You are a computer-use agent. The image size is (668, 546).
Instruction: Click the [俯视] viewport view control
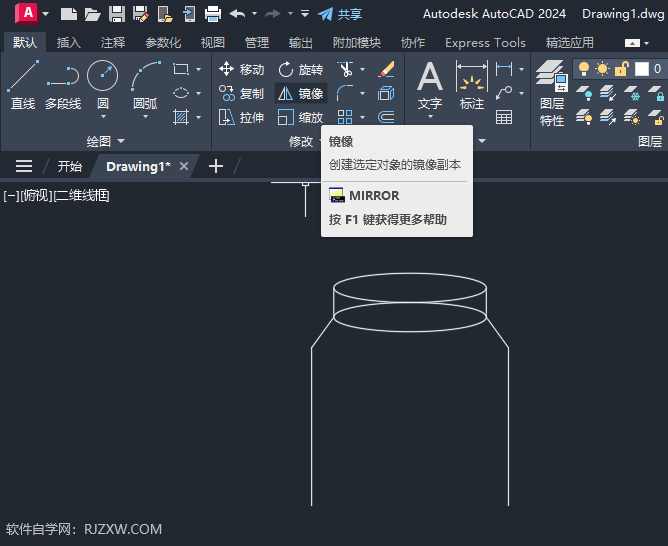(x=36, y=195)
